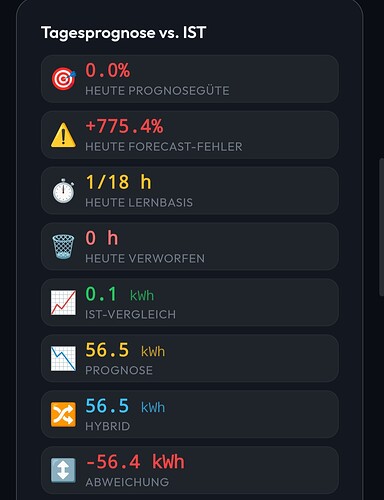
Task: Open the Heute Forecast-Fehler card
Action: click(190, 135)
